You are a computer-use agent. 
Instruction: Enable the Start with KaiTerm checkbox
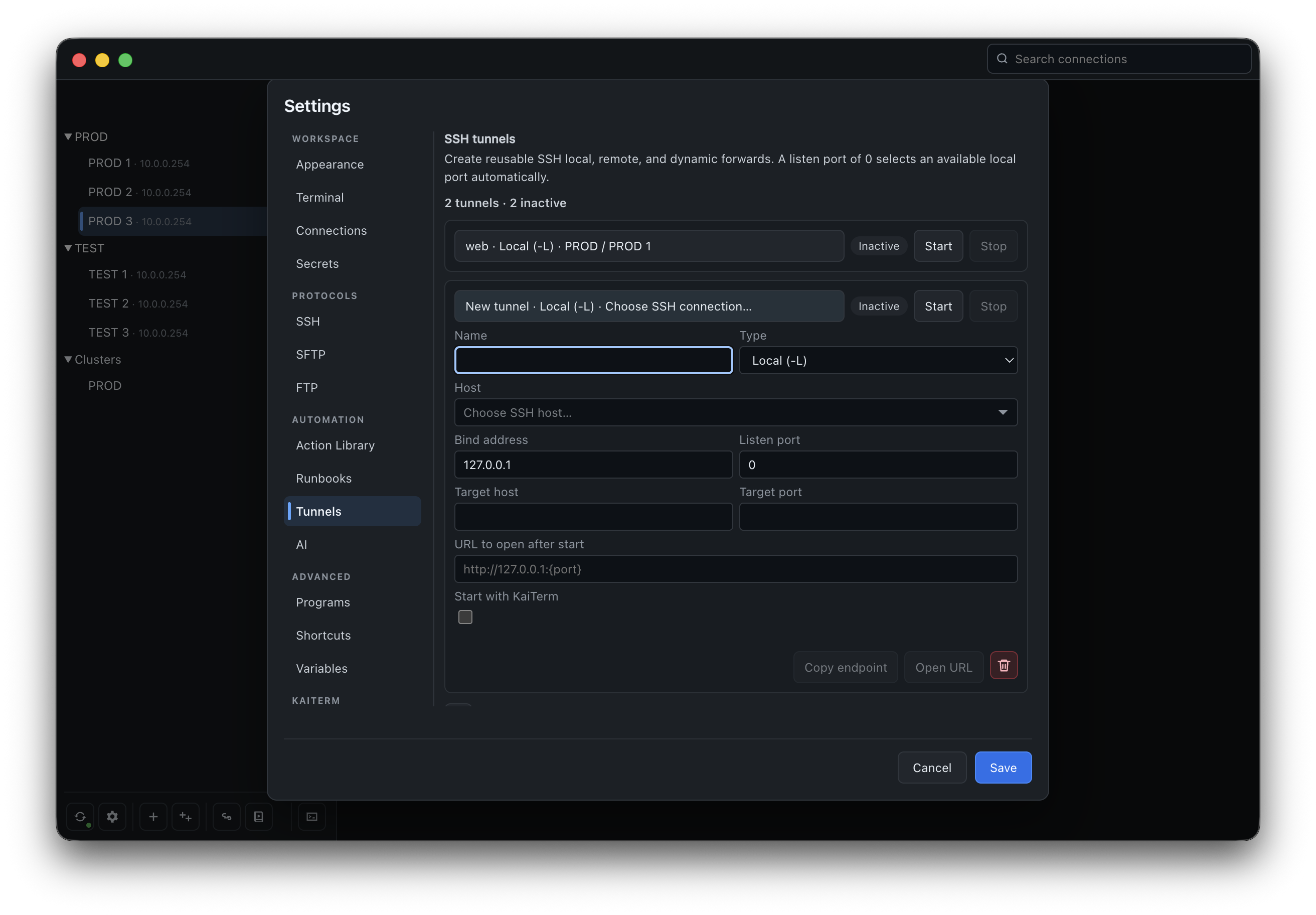465,617
